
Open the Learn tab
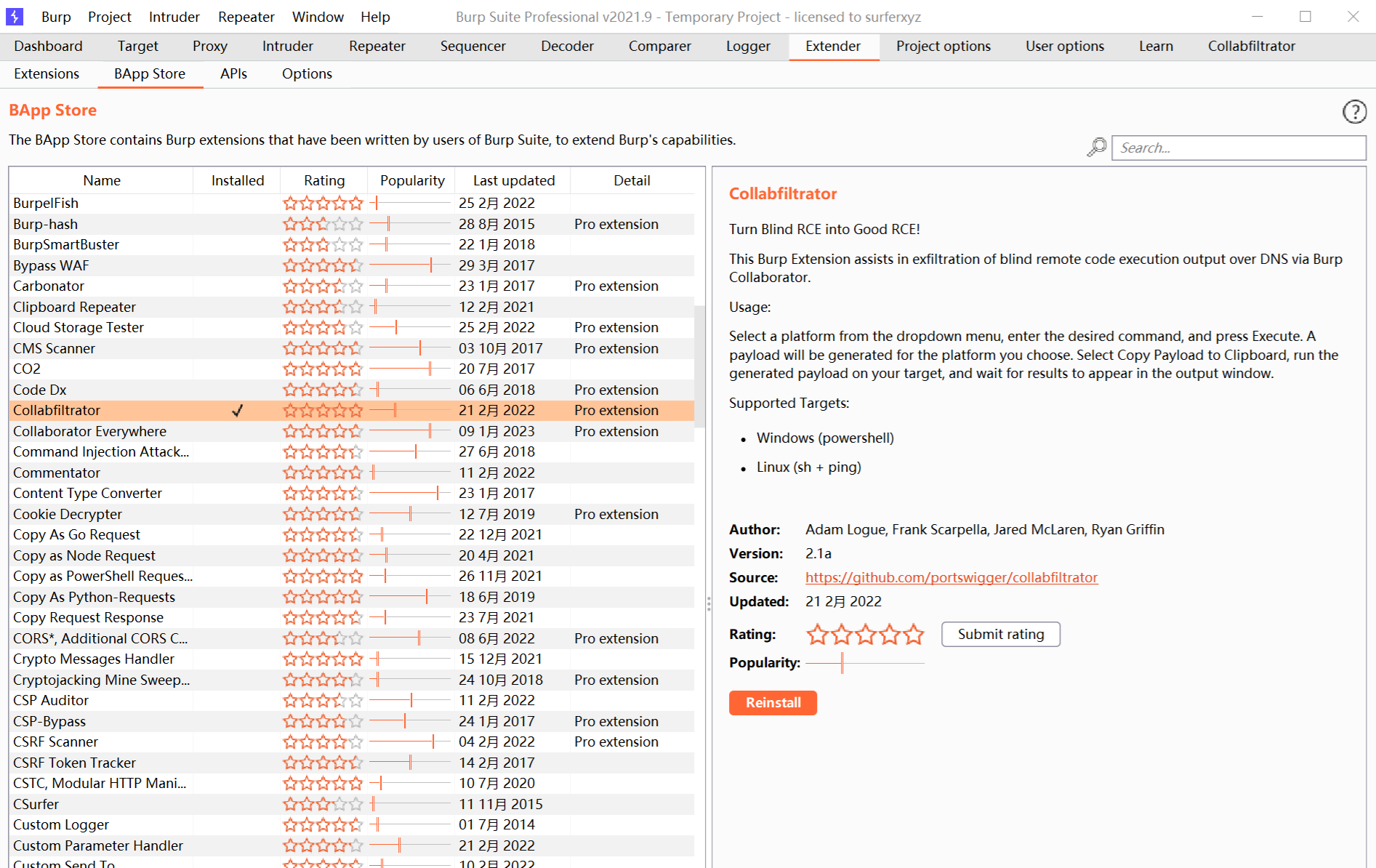[x=1156, y=47]
